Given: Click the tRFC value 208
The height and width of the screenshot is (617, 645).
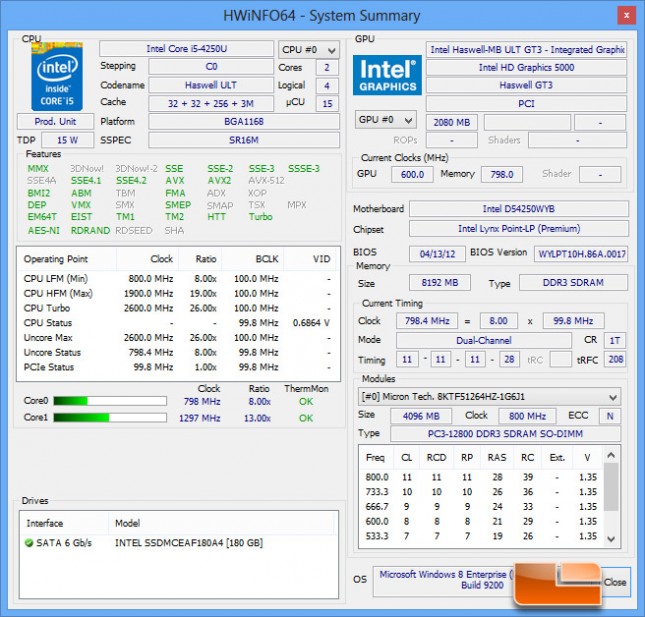Looking at the screenshot, I should point(615,360).
